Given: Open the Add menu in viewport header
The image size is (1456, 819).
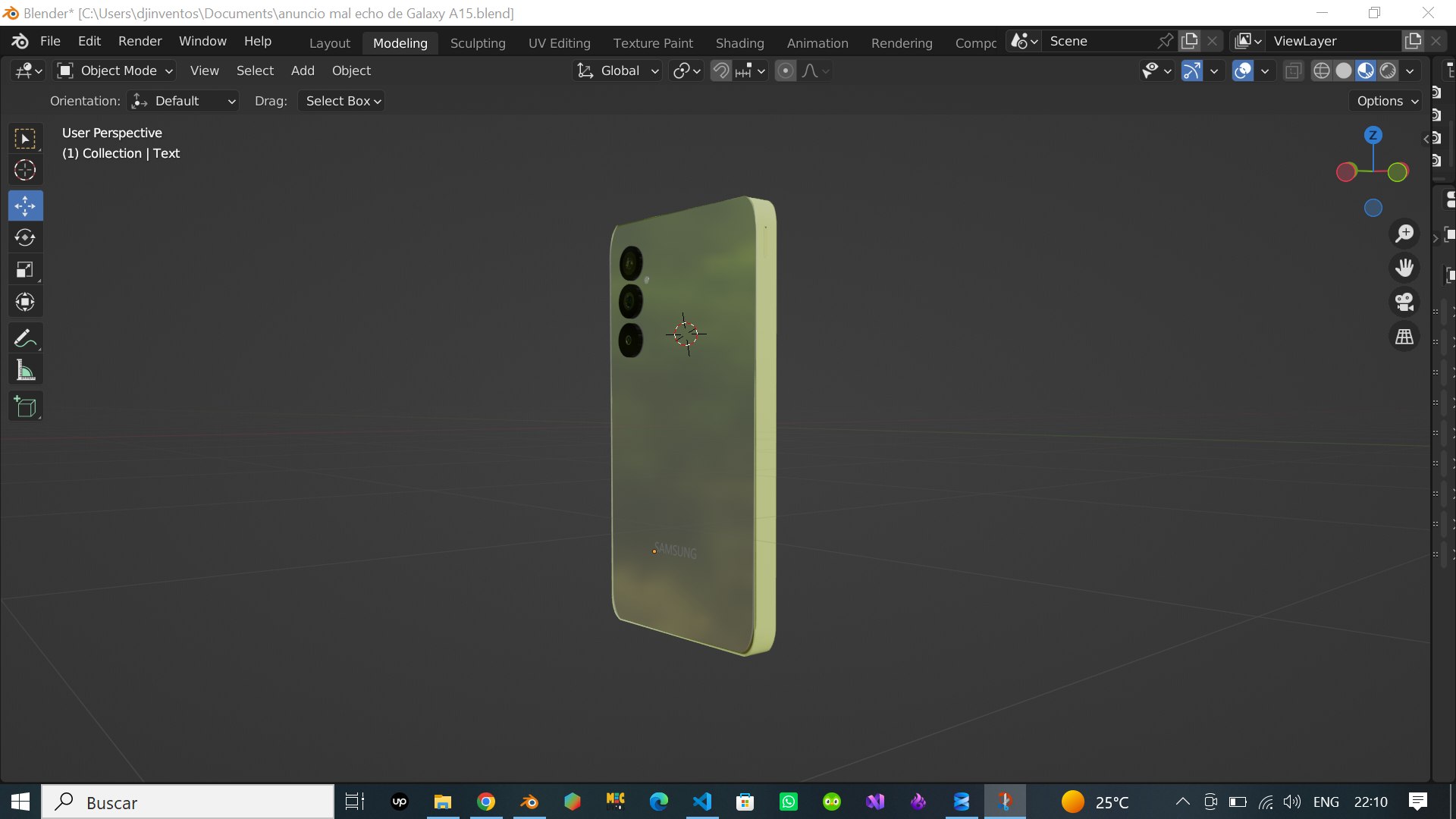Looking at the screenshot, I should (x=303, y=71).
